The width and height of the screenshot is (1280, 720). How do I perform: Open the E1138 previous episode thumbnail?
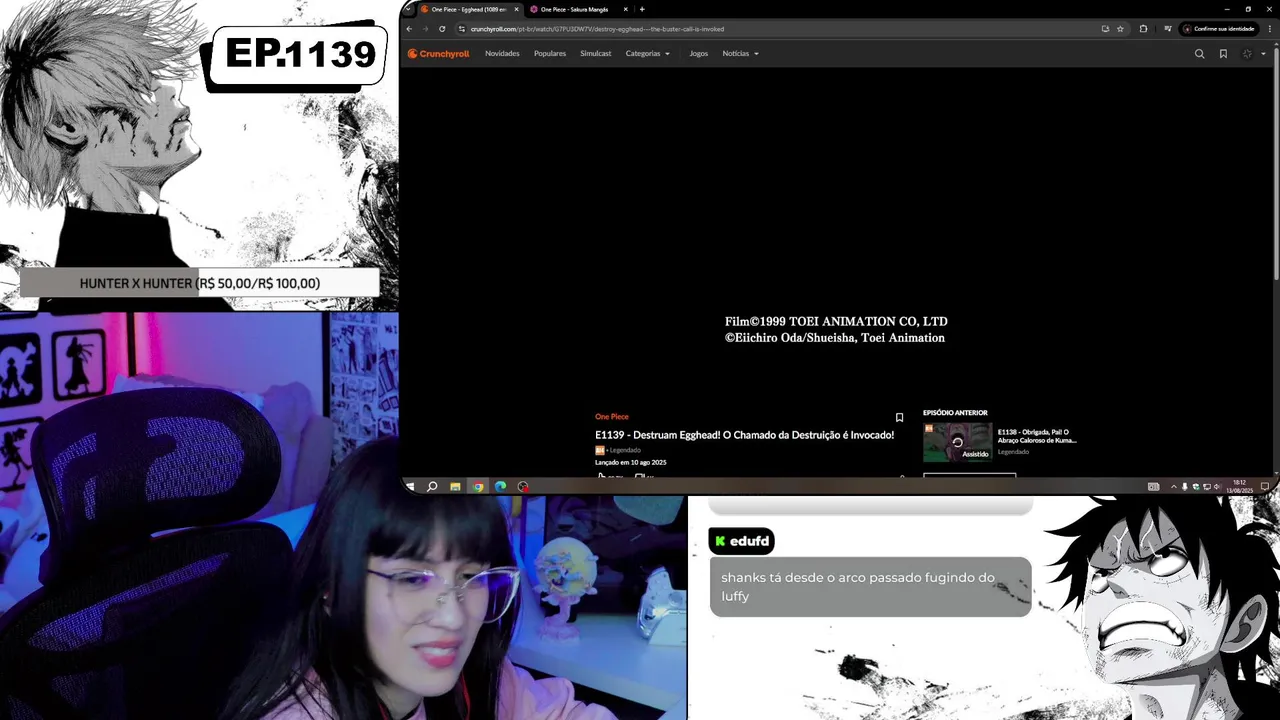coord(957,442)
